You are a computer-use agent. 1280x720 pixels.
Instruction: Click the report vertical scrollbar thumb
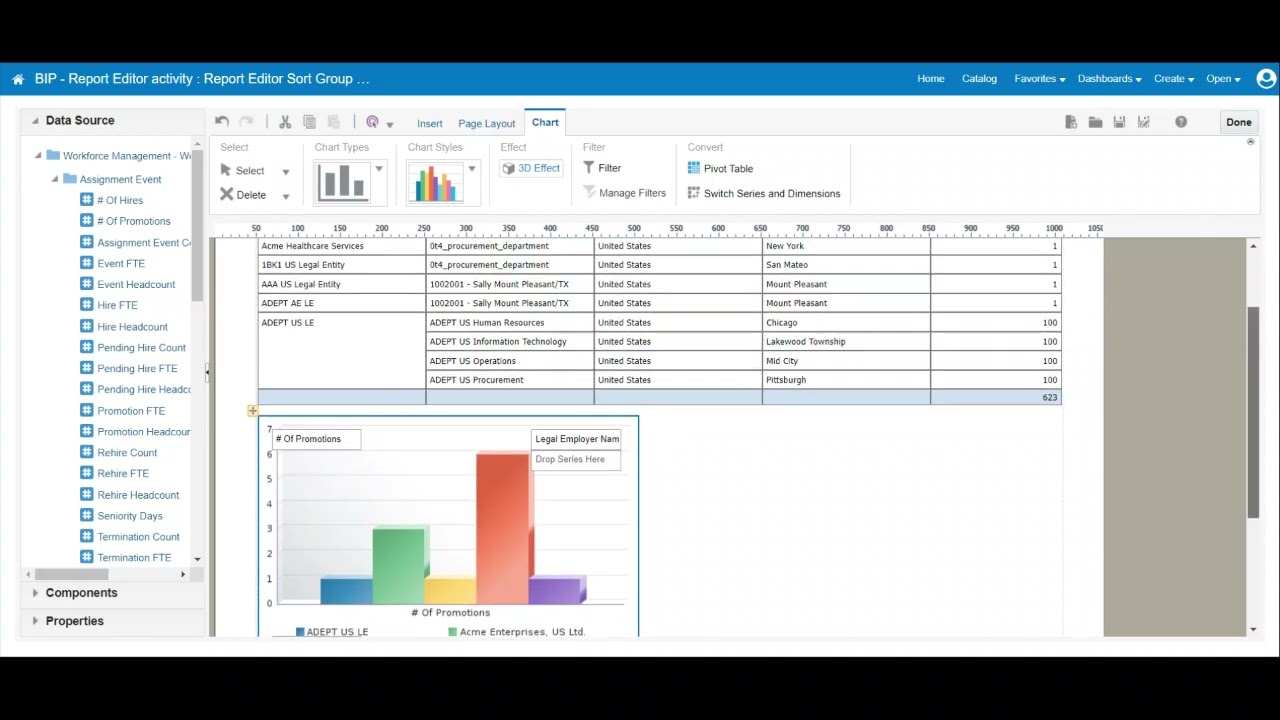[1253, 412]
